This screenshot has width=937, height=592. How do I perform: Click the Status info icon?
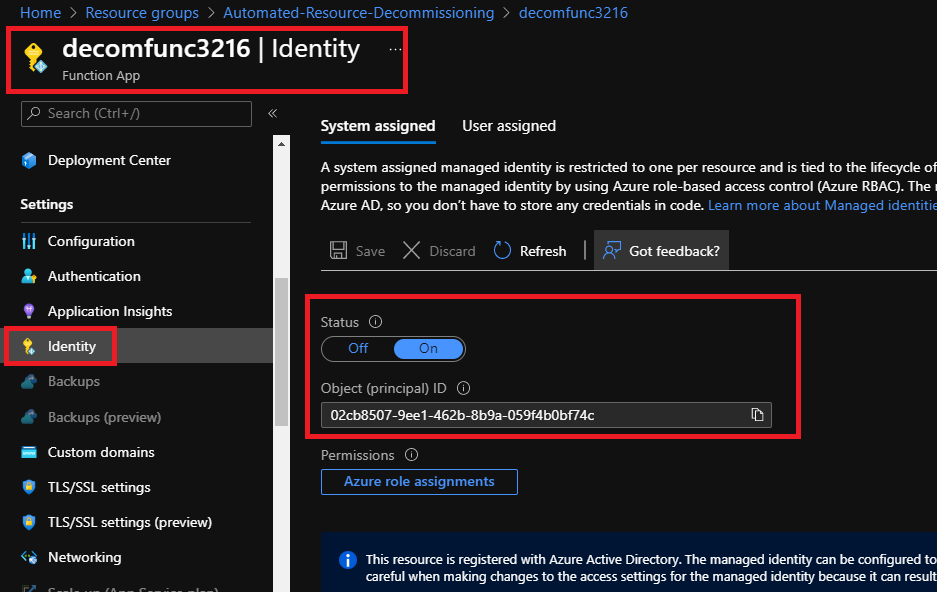pos(375,322)
